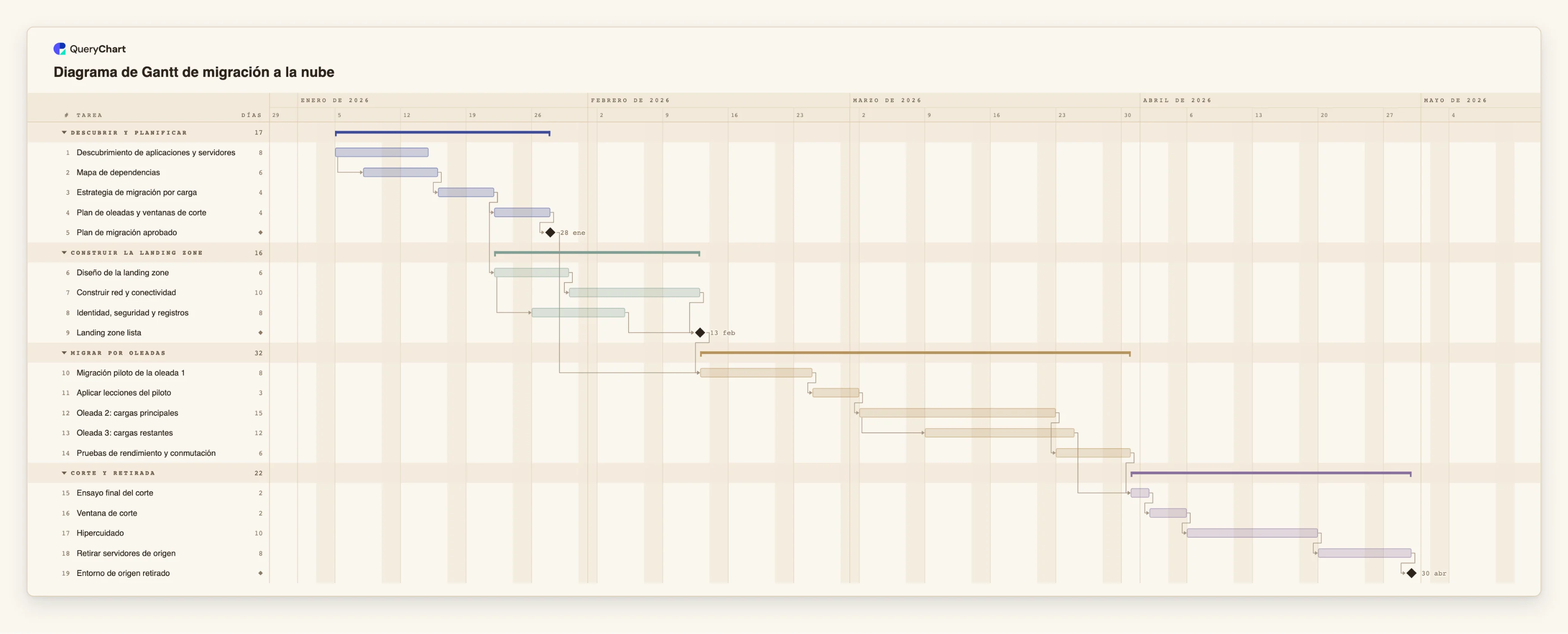
Task: Select the Construir red y conectividad bar
Action: click(634, 292)
